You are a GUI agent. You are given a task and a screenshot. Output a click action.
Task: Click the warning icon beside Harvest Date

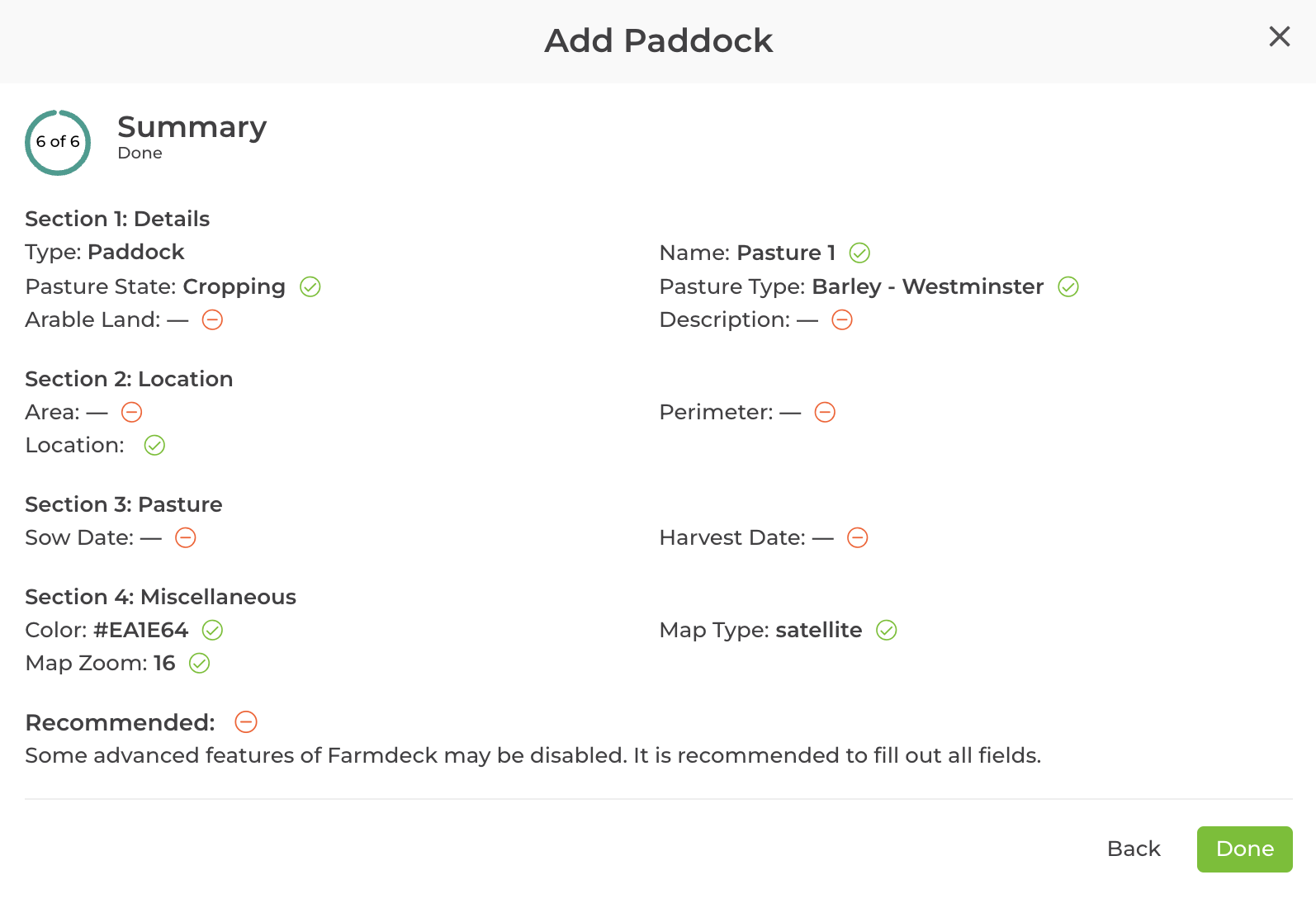click(x=858, y=538)
